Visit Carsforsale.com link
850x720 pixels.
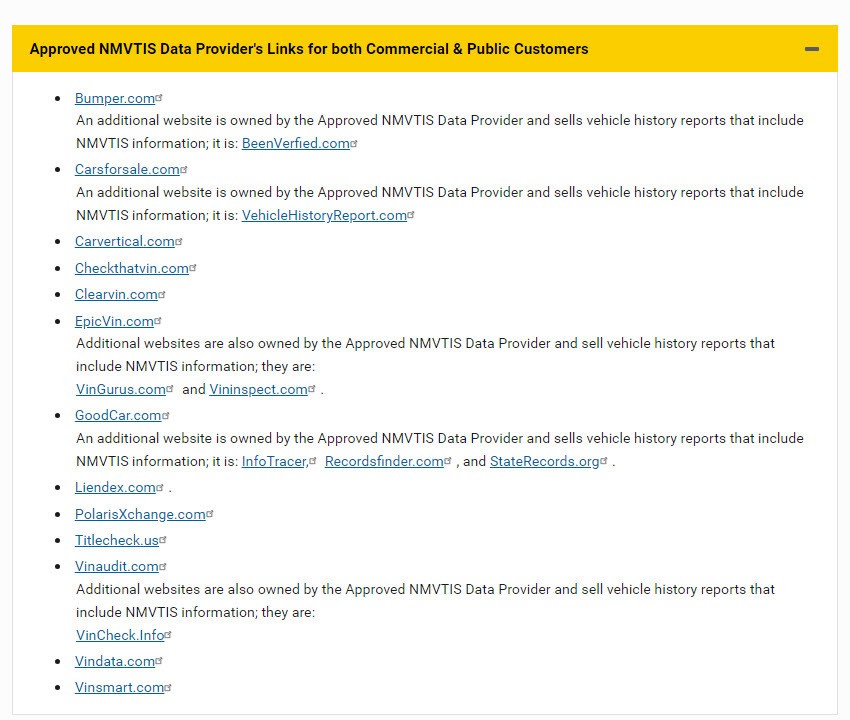(x=127, y=170)
